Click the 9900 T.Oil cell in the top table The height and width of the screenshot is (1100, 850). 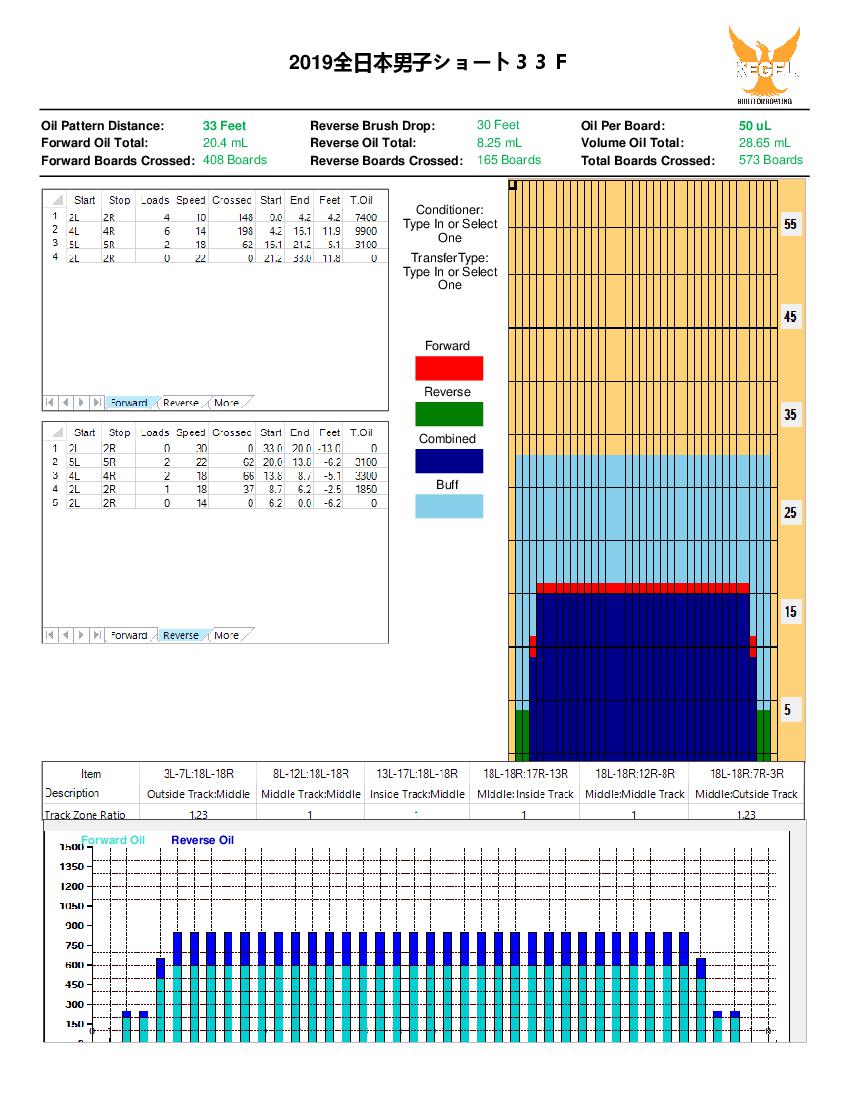point(364,231)
